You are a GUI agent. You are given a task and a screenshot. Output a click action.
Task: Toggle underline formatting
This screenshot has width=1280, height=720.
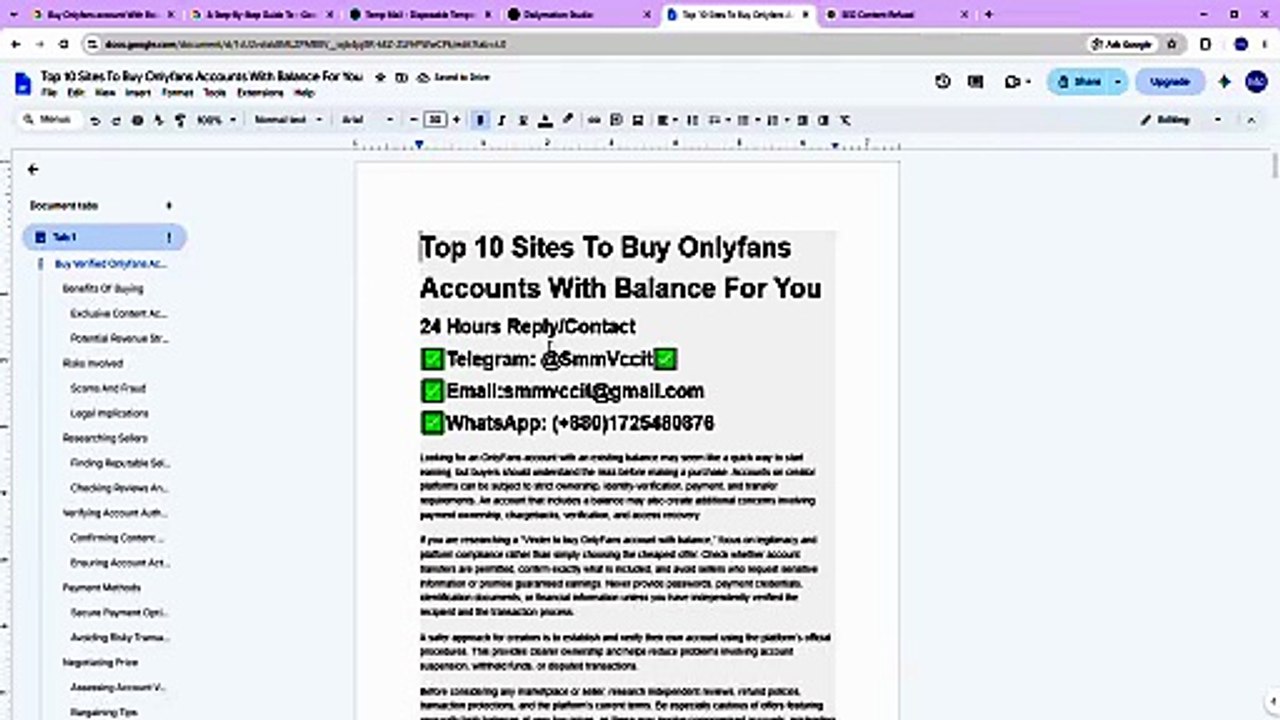pyautogui.click(x=522, y=120)
